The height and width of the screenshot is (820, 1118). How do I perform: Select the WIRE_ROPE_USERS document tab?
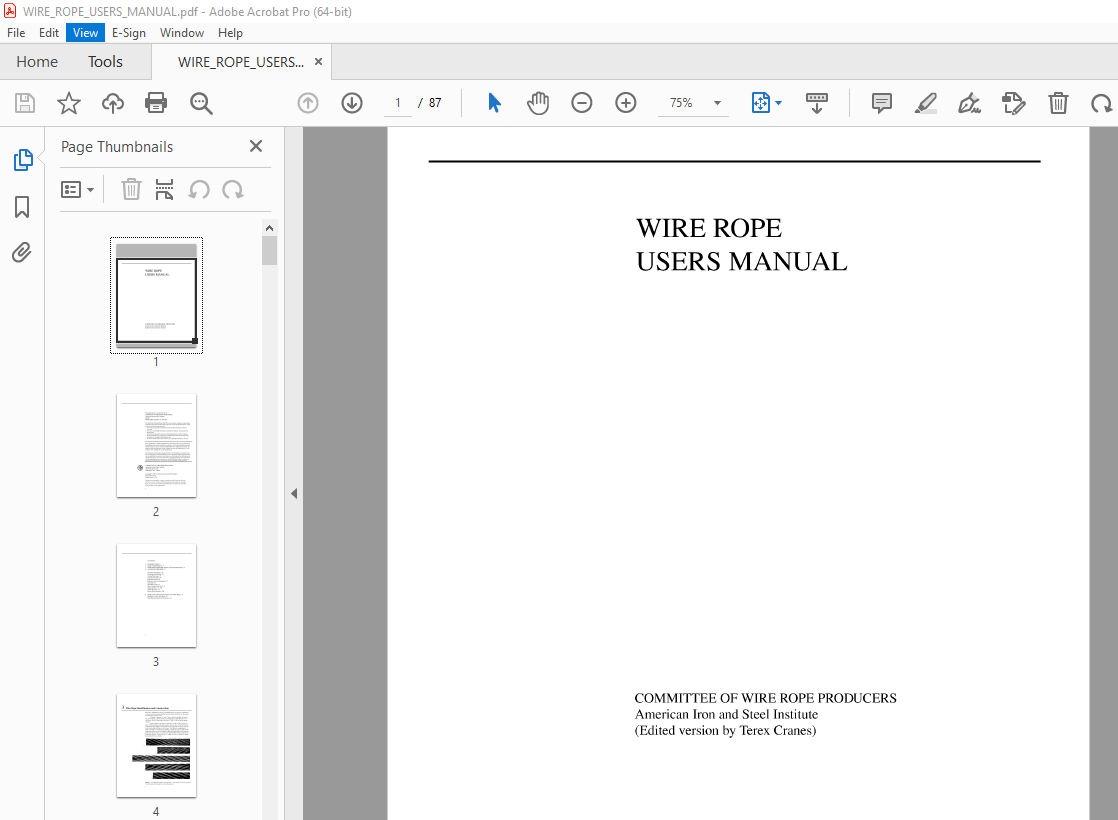click(x=241, y=62)
